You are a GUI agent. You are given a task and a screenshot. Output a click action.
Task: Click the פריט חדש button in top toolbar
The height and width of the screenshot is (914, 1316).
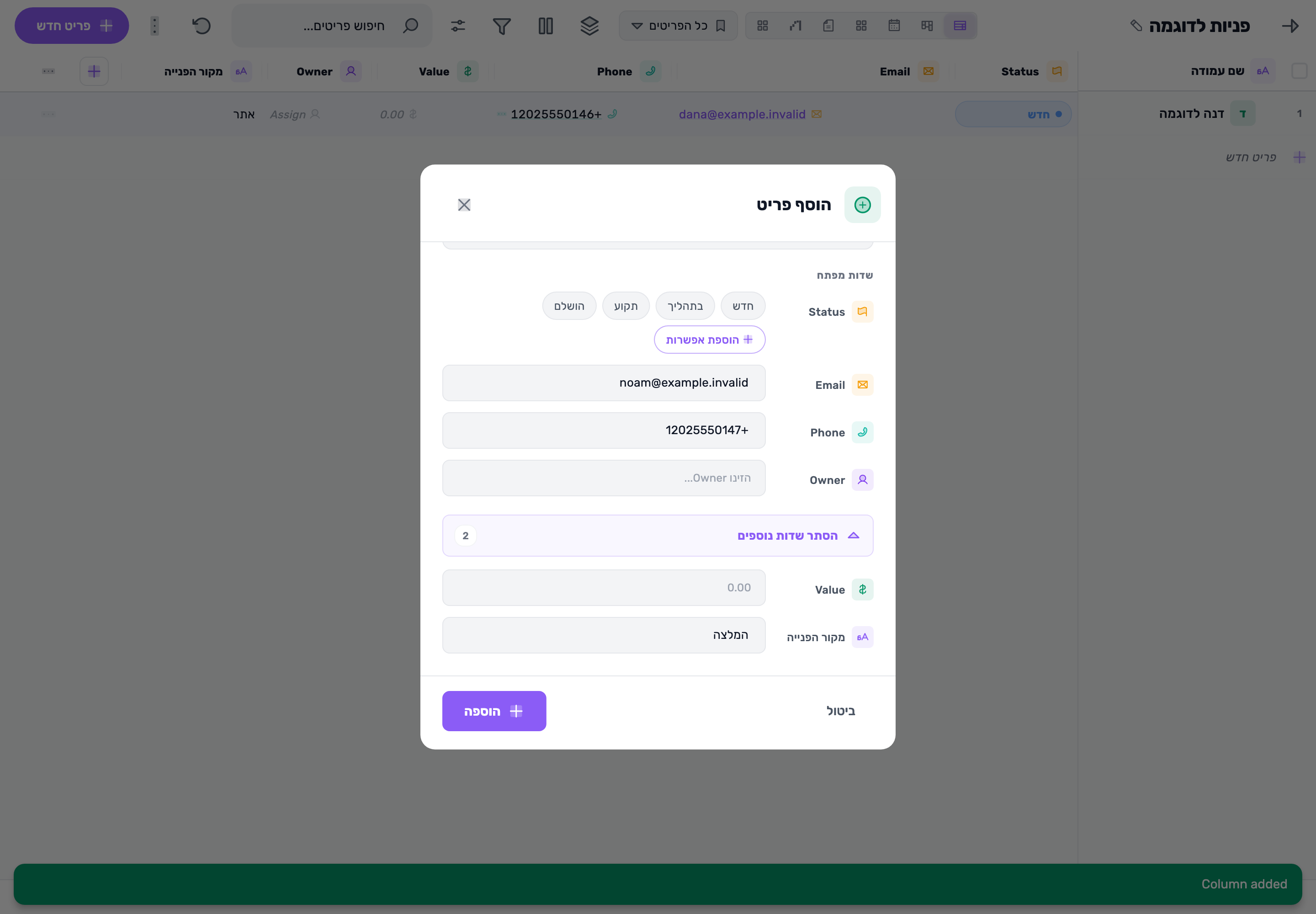pyautogui.click(x=72, y=26)
